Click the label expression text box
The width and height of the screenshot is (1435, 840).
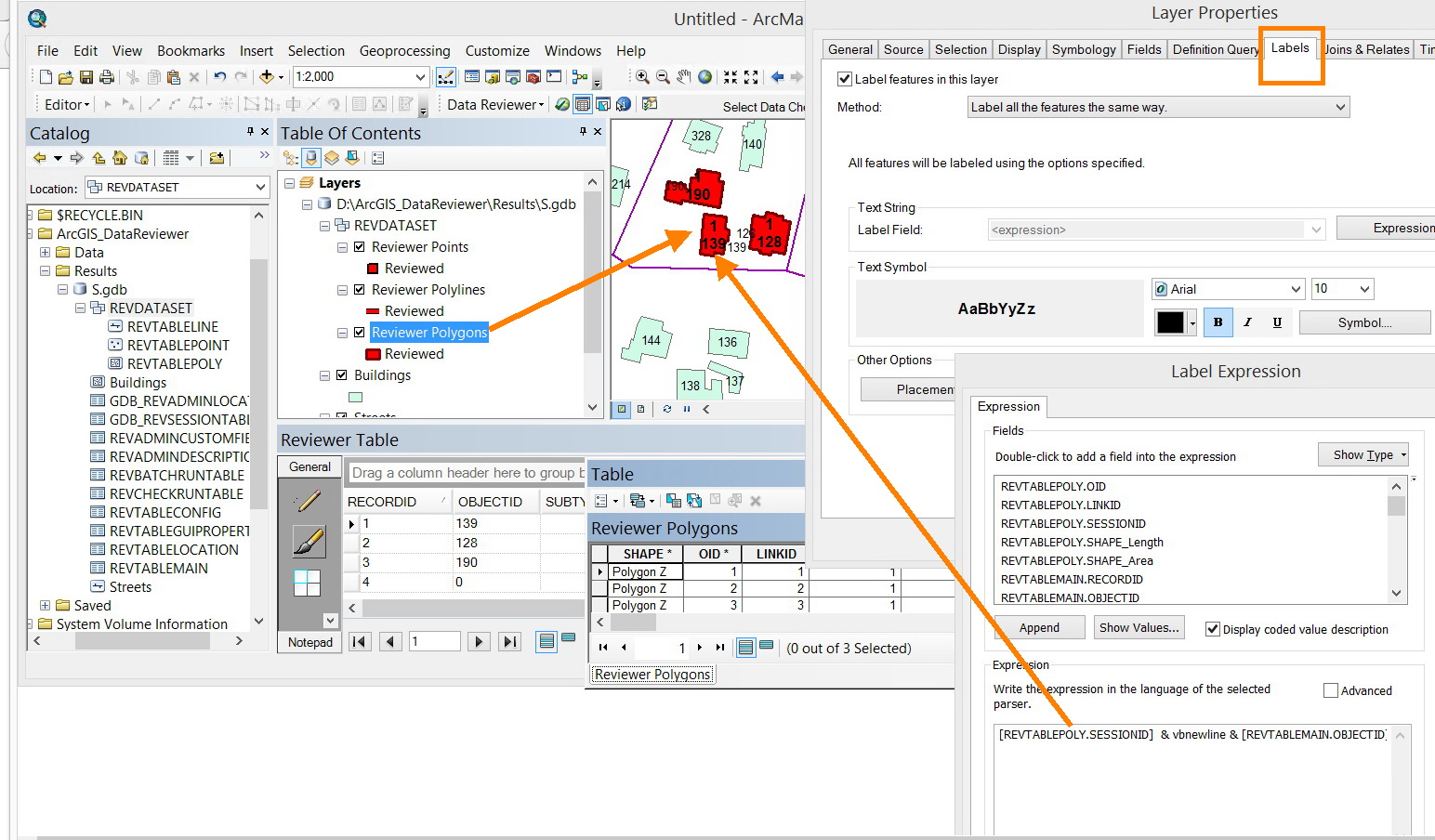[1202, 781]
